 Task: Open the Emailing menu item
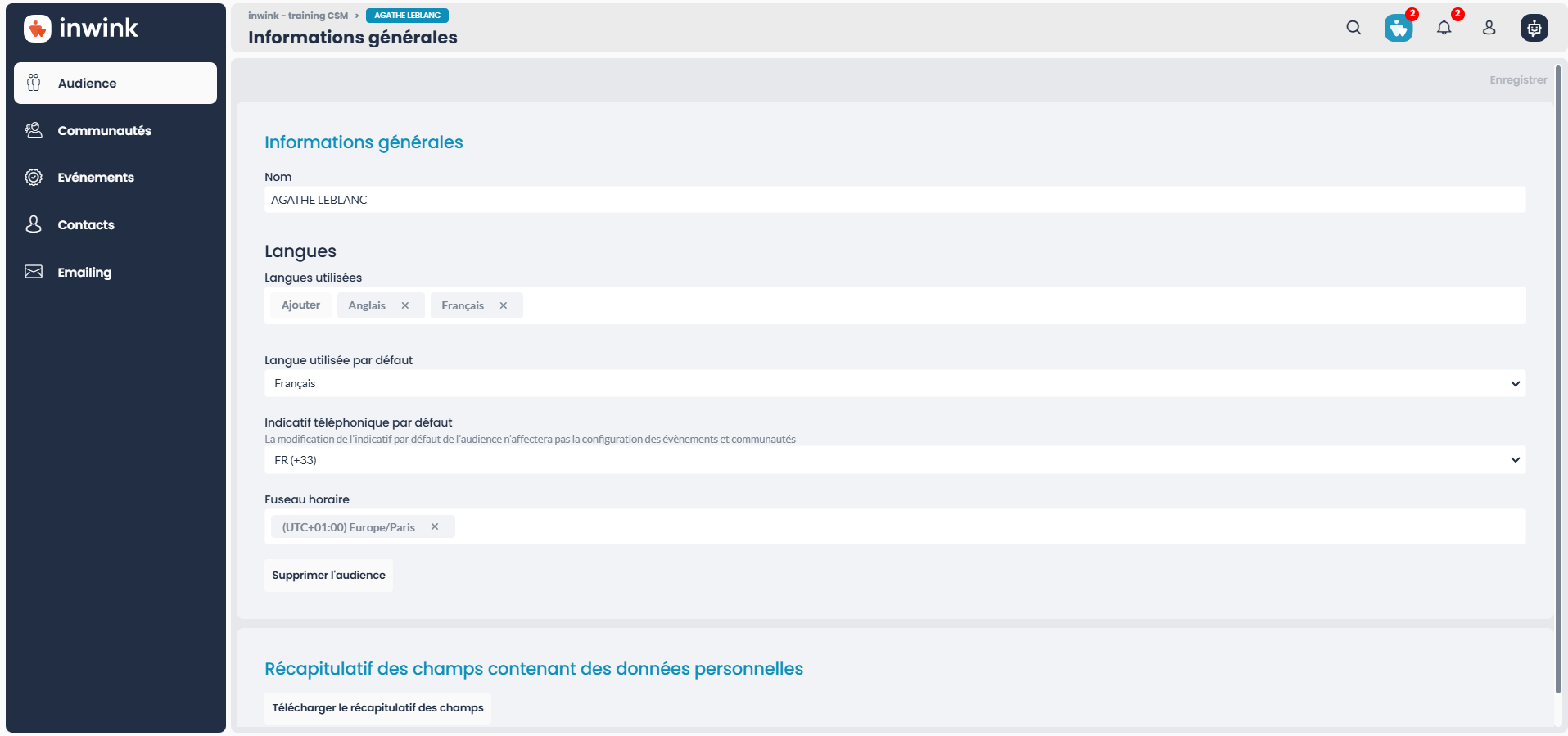[x=115, y=272]
